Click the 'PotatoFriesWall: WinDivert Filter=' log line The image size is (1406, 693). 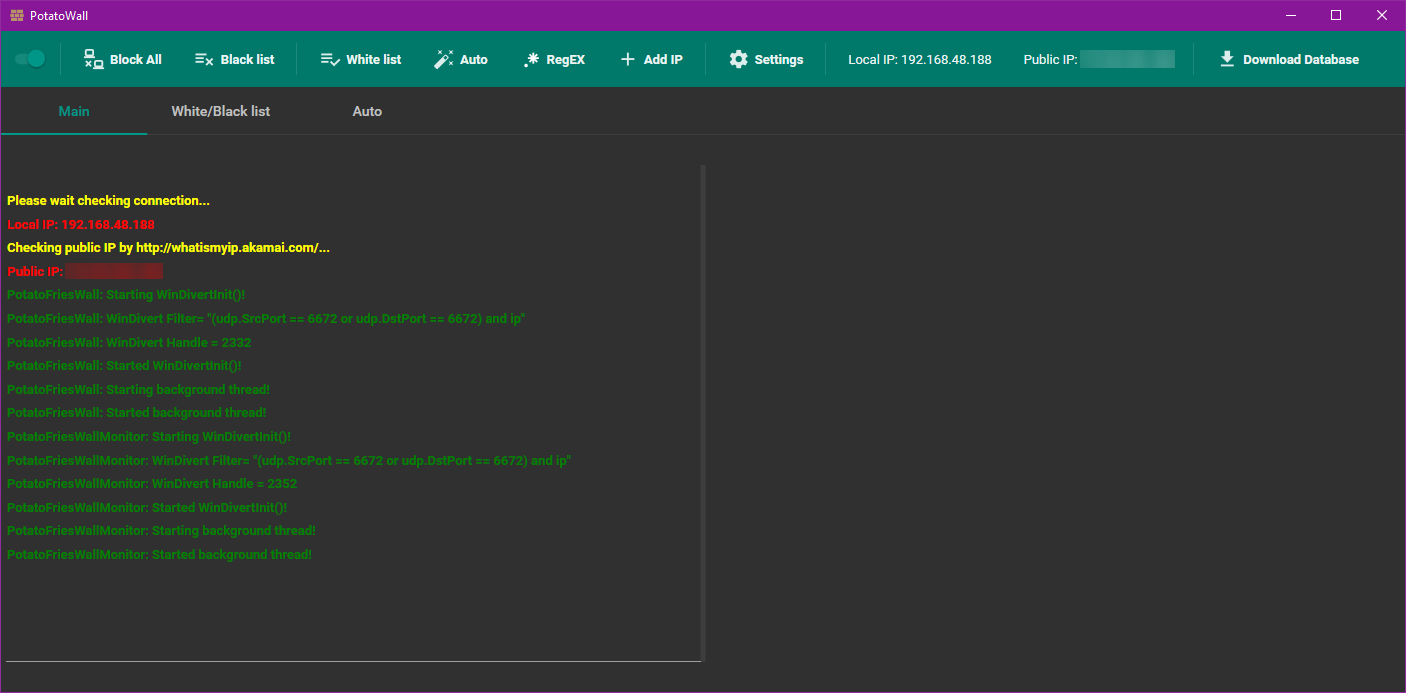pyautogui.click(x=266, y=318)
